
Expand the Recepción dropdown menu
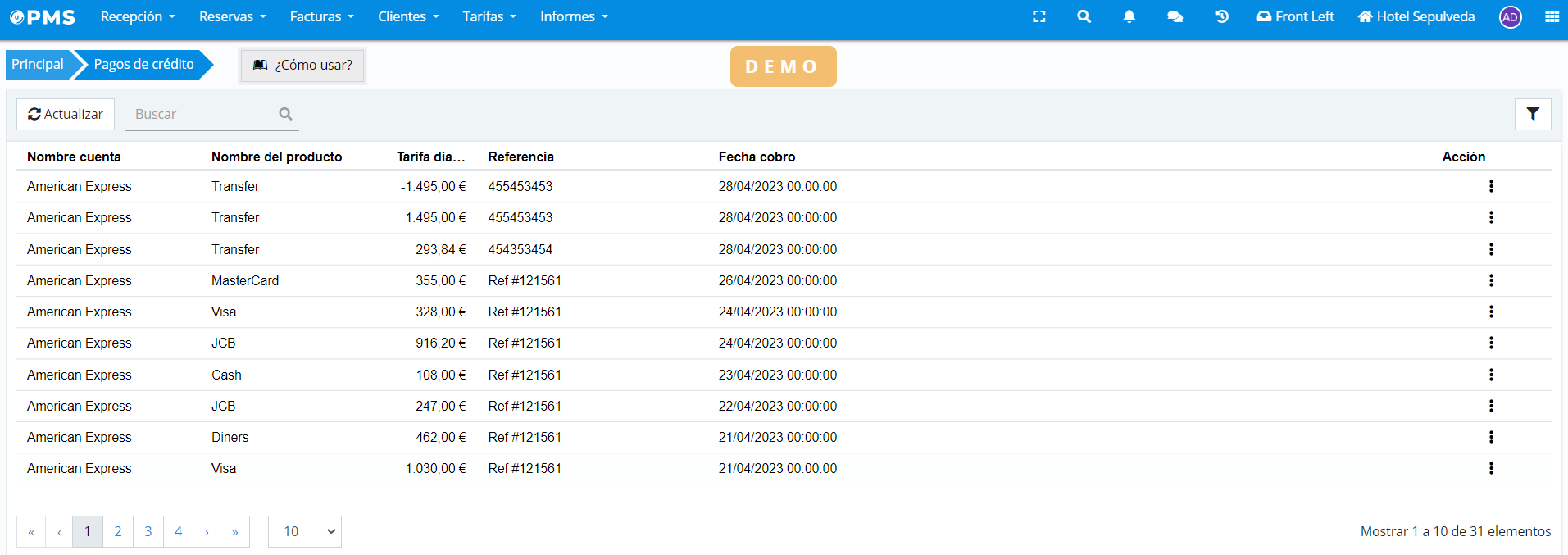coord(138,16)
